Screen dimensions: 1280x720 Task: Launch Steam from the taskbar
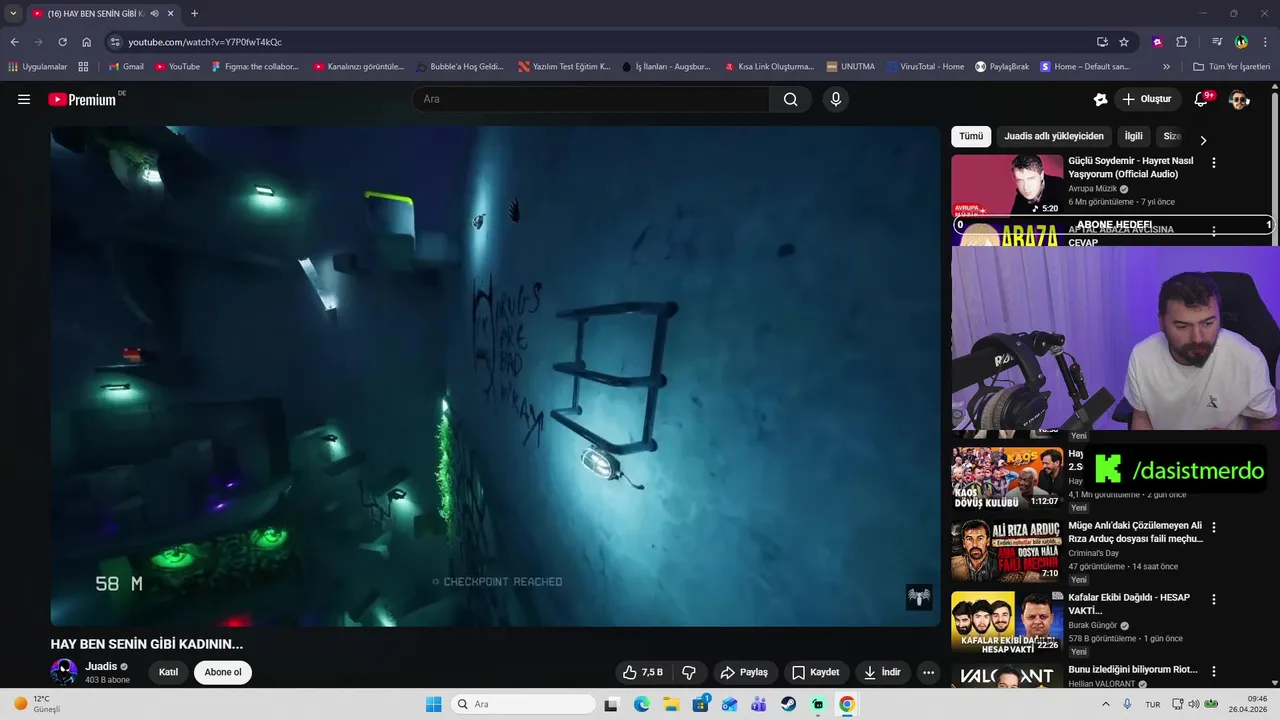788,704
